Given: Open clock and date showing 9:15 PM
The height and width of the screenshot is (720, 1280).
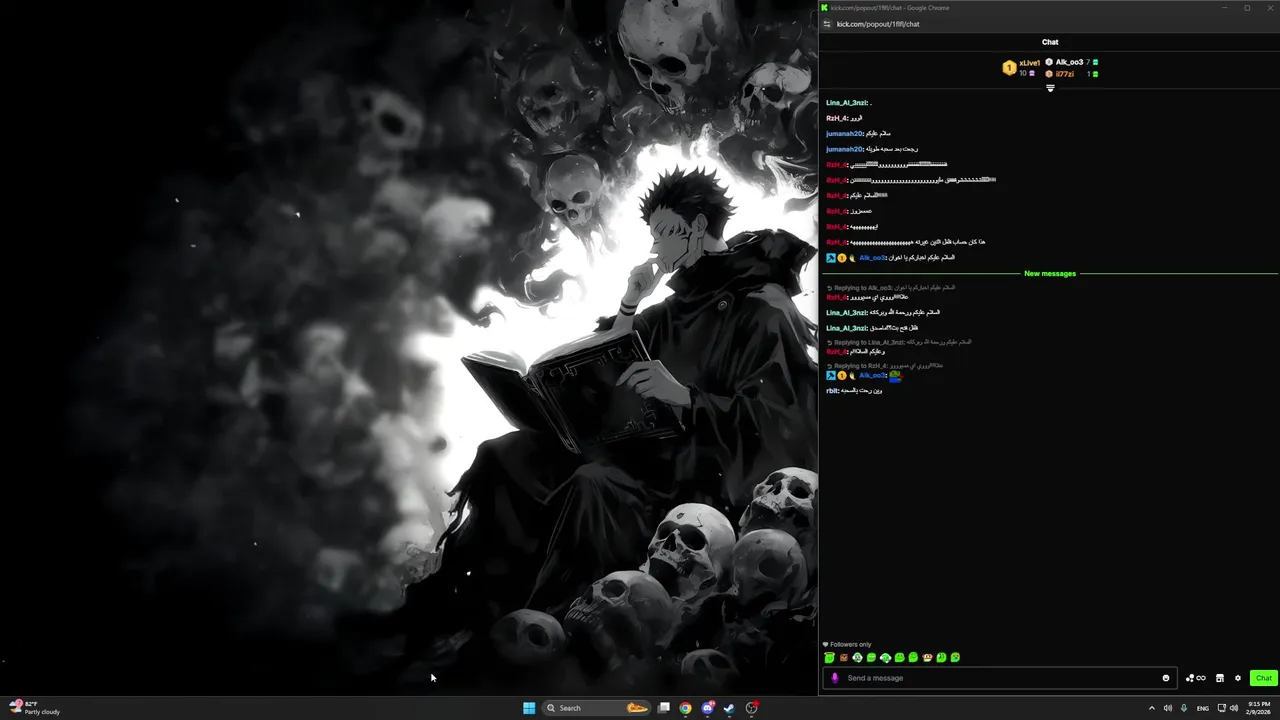Looking at the screenshot, I should coord(1259,708).
